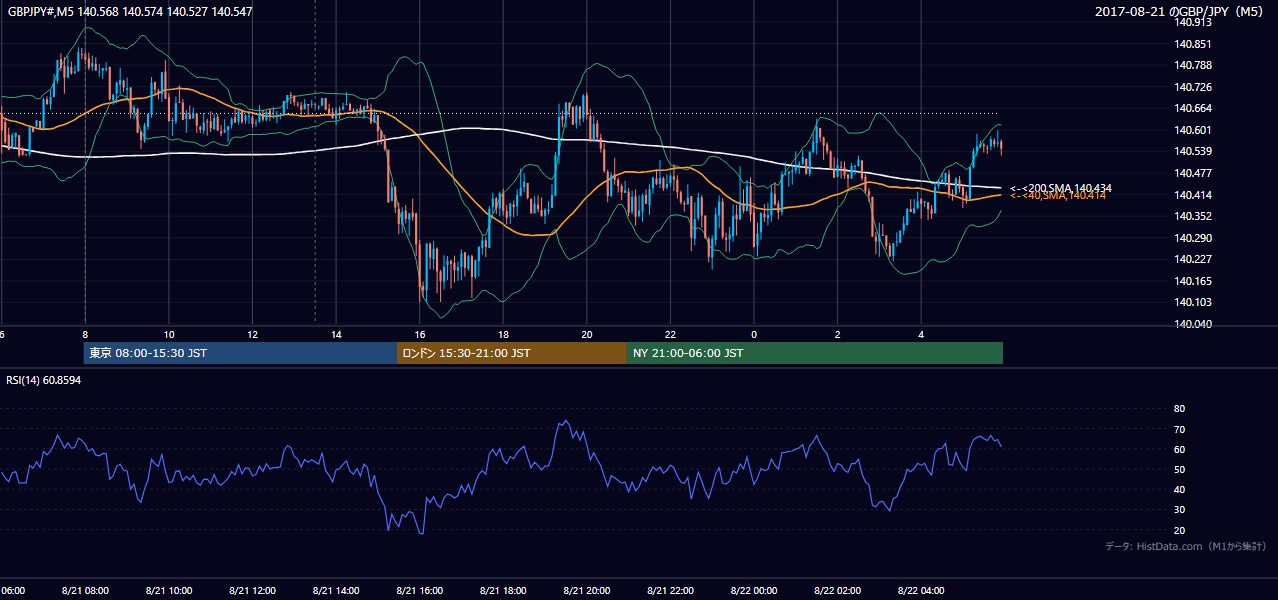Image resolution: width=1278 pixels, height=600 pixels.
Task: Click RSI scale value 30
Action: click(x=1179, y=510)
